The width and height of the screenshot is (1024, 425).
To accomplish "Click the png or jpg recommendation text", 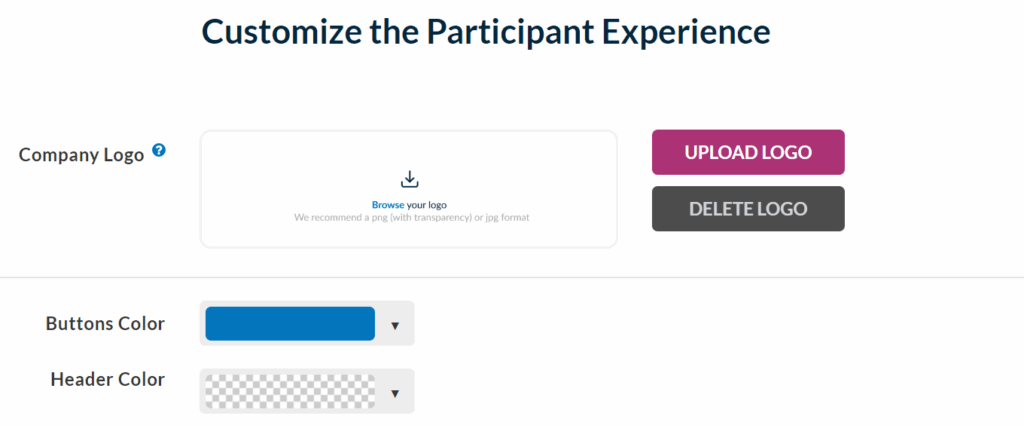I will click(x=410, y=217).
